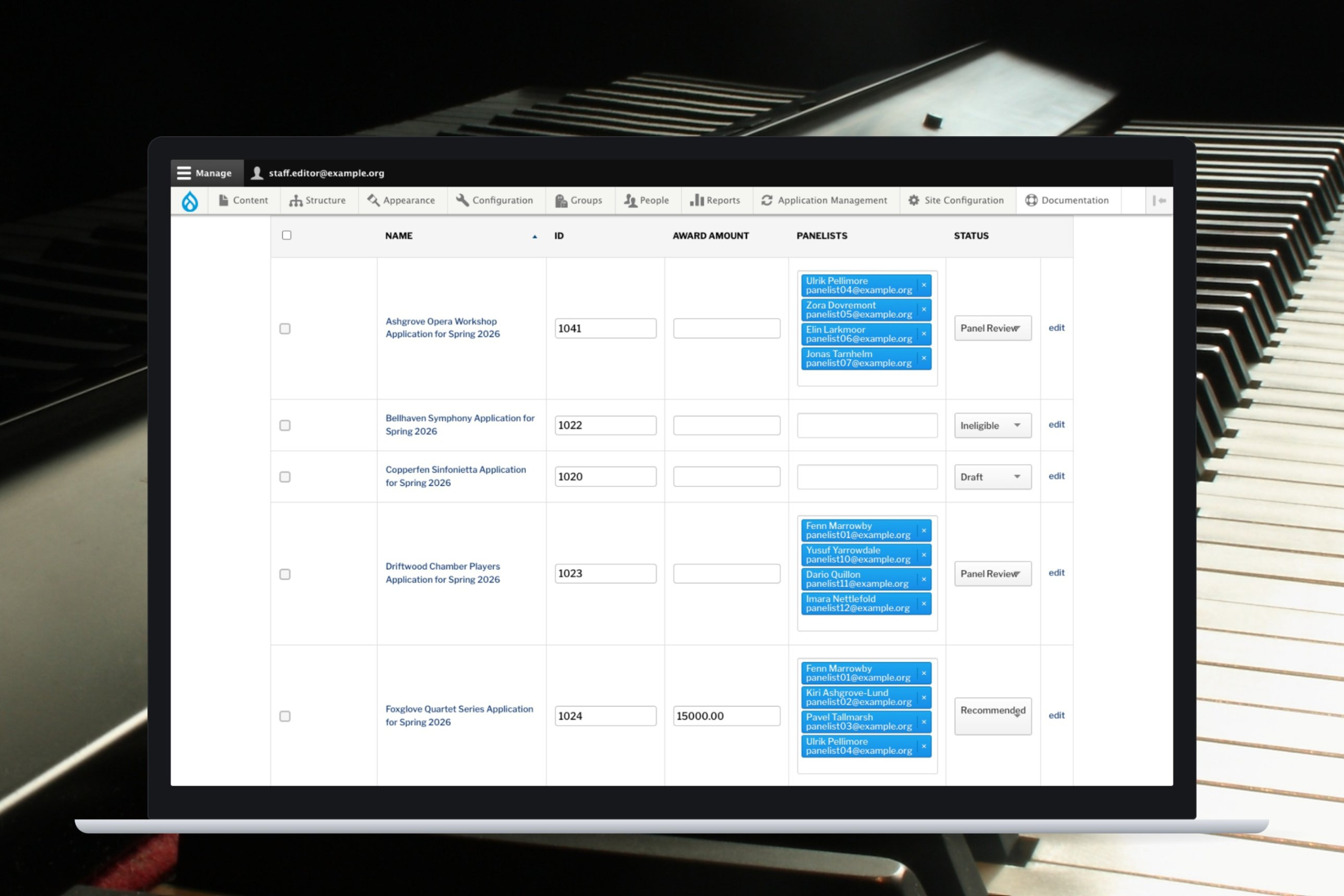Sort the table by the NAME column
Image resolution: width=1344 pixels, height=896 pixels.
pos(399,236)
